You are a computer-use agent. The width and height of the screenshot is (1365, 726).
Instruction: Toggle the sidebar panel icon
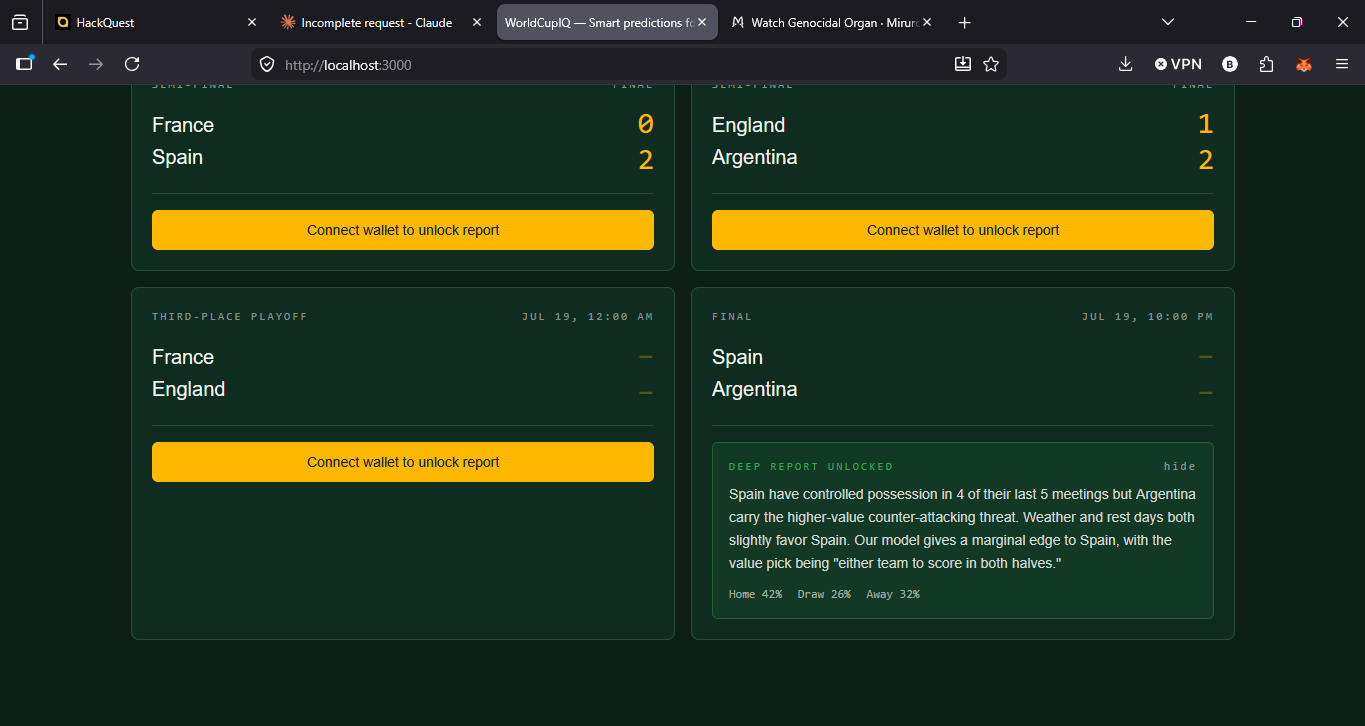[25, 64]
